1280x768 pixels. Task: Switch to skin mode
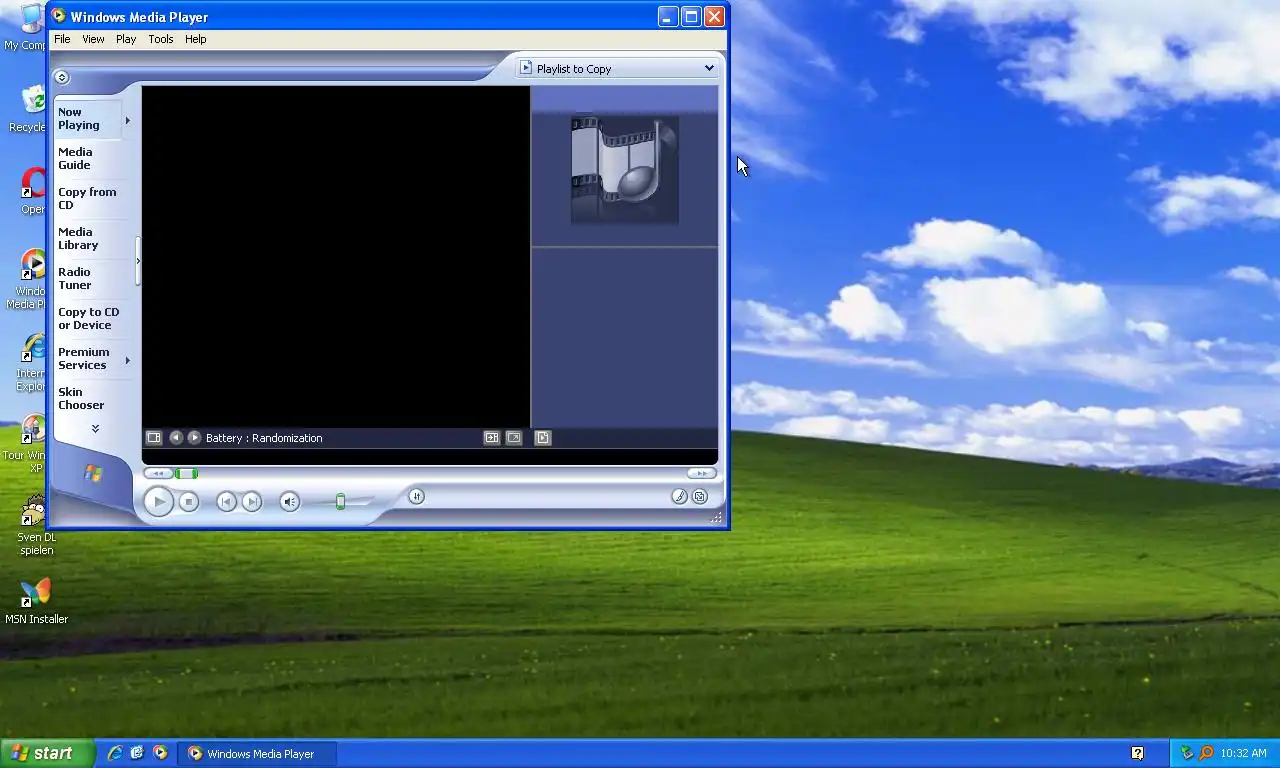click(700, 496)
